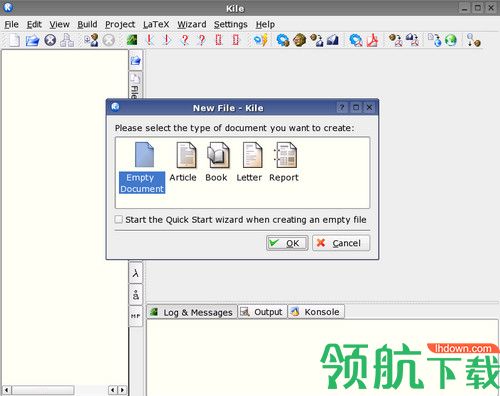This screenshot has height=396, width=500.
Task: Open the special characters å sidebar icon
Action: point(136,295)
